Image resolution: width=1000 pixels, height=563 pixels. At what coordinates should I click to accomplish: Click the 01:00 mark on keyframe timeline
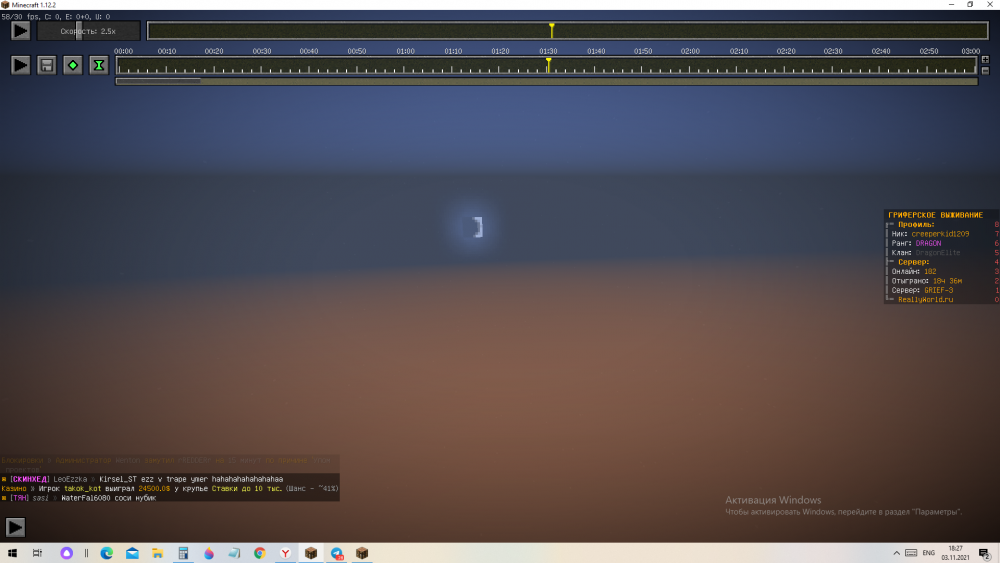tap(405, 51)
